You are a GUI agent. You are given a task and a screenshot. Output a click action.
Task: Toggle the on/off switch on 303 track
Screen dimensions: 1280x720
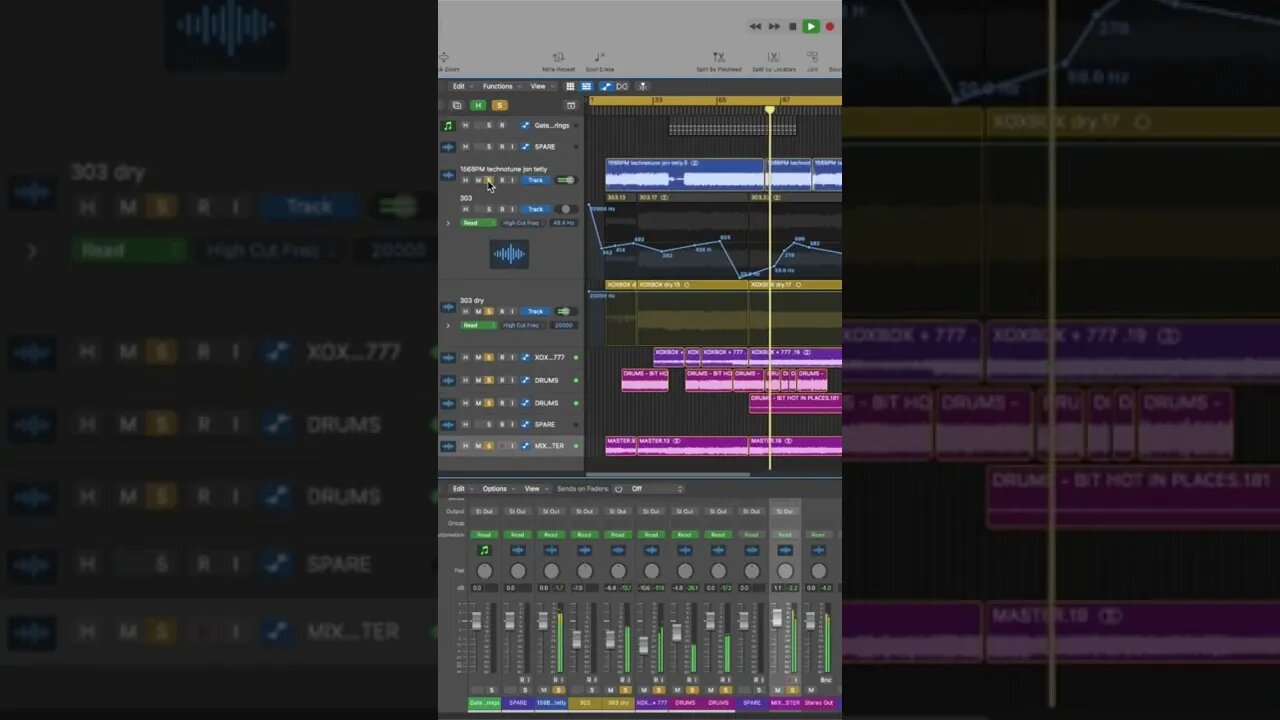(x=565, y=209)
